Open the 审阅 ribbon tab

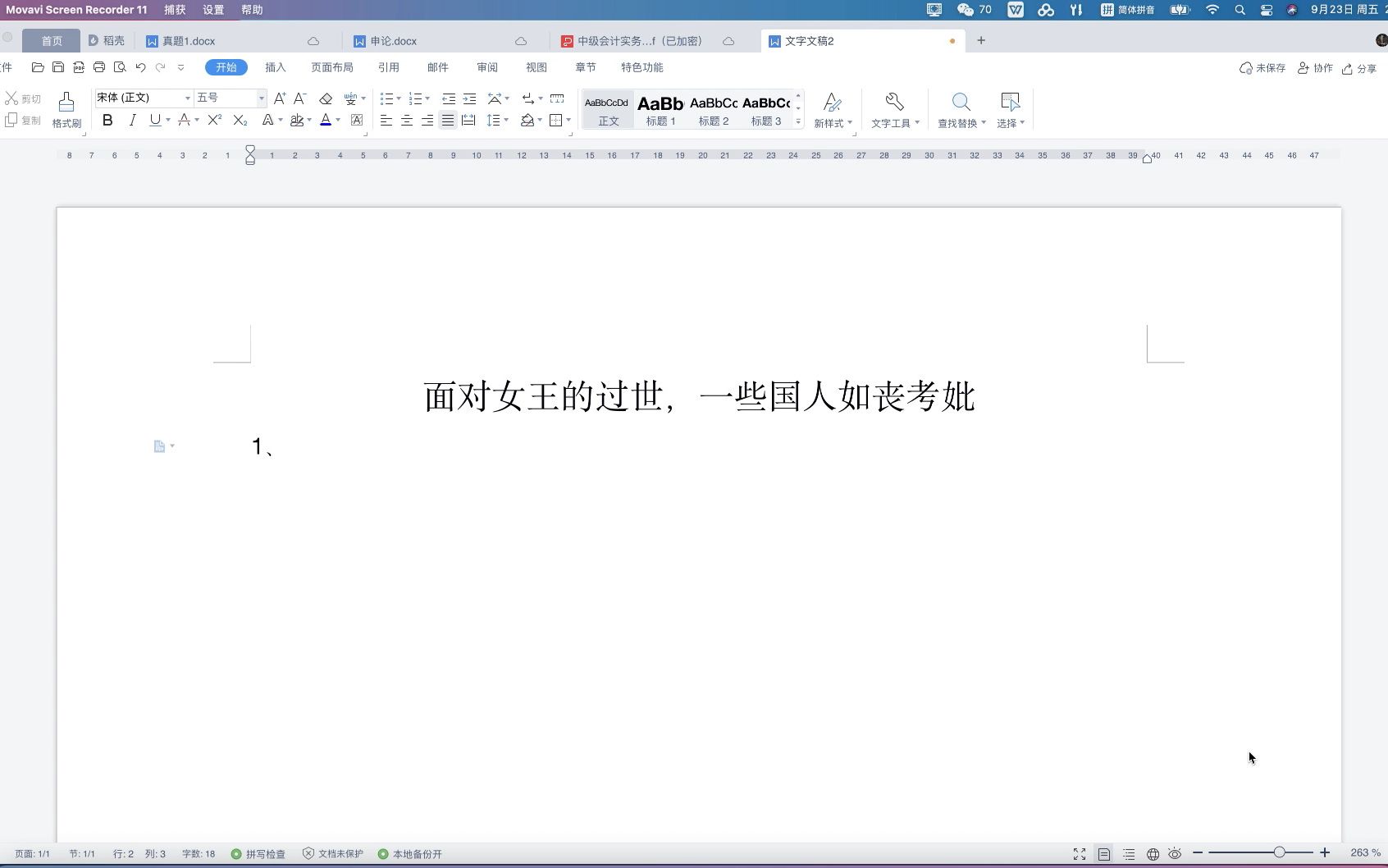[487, 67]
